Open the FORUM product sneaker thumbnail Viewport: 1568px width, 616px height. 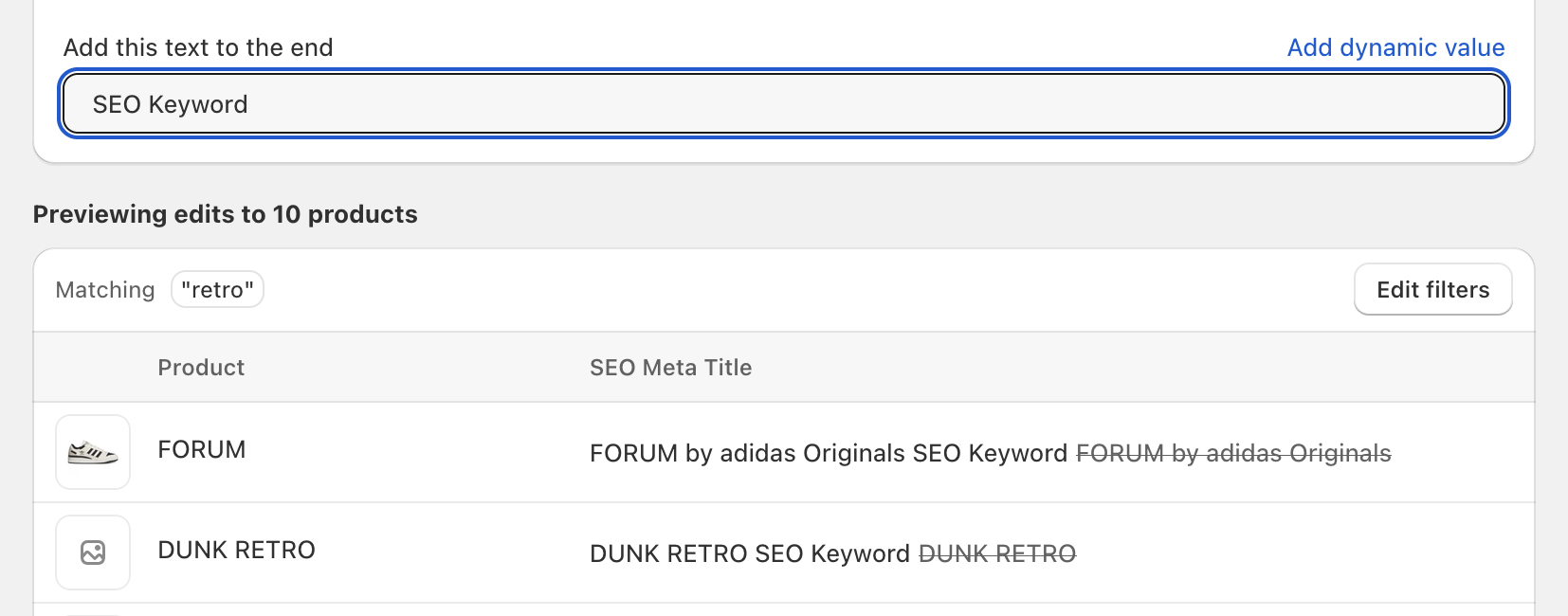(x=93, y=452)
